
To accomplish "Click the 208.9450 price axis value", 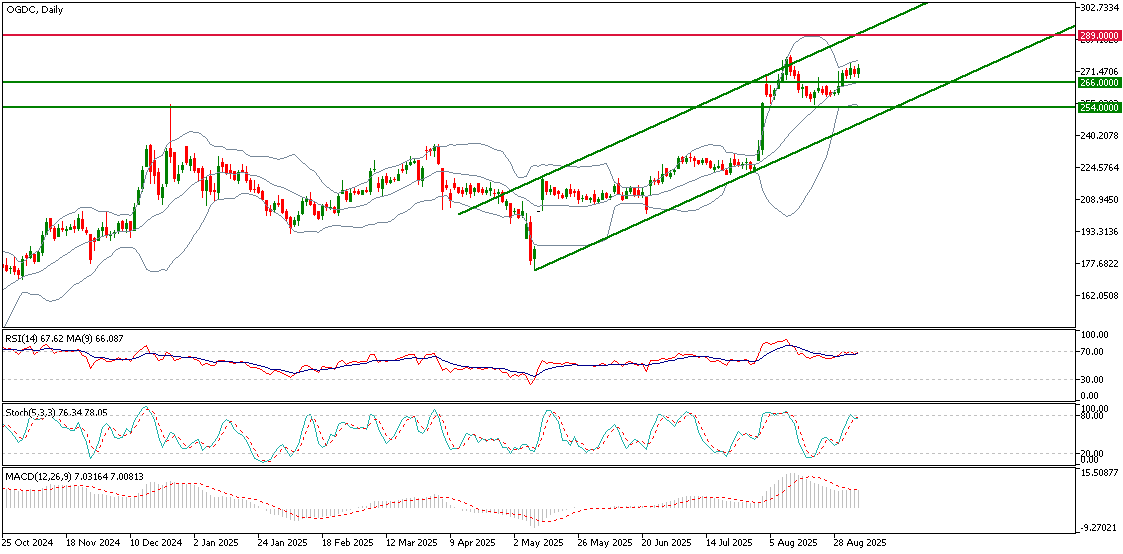I will coord(1099,200).
